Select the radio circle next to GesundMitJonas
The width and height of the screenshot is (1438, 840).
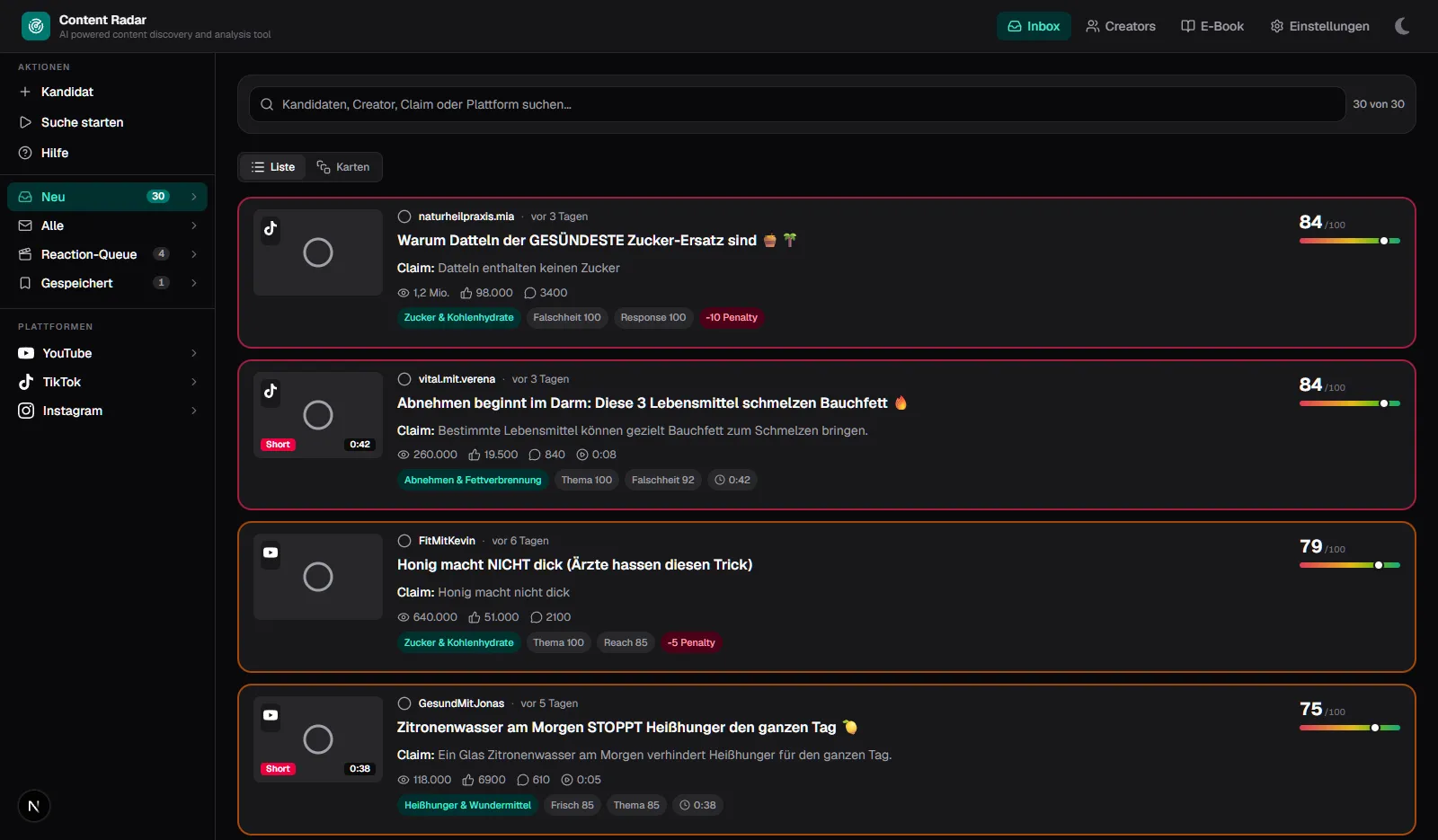404,703
